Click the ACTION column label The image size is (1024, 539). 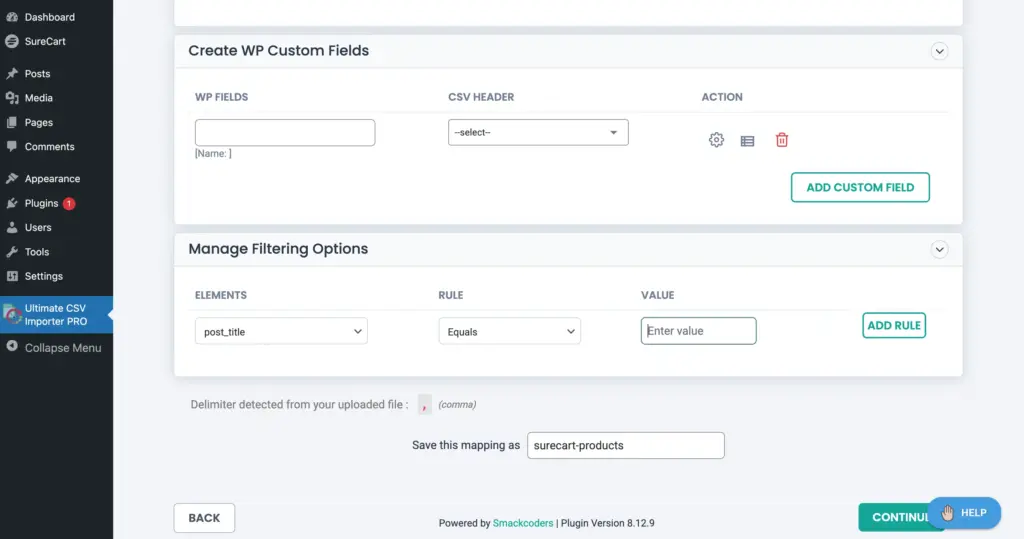[722, 97]
